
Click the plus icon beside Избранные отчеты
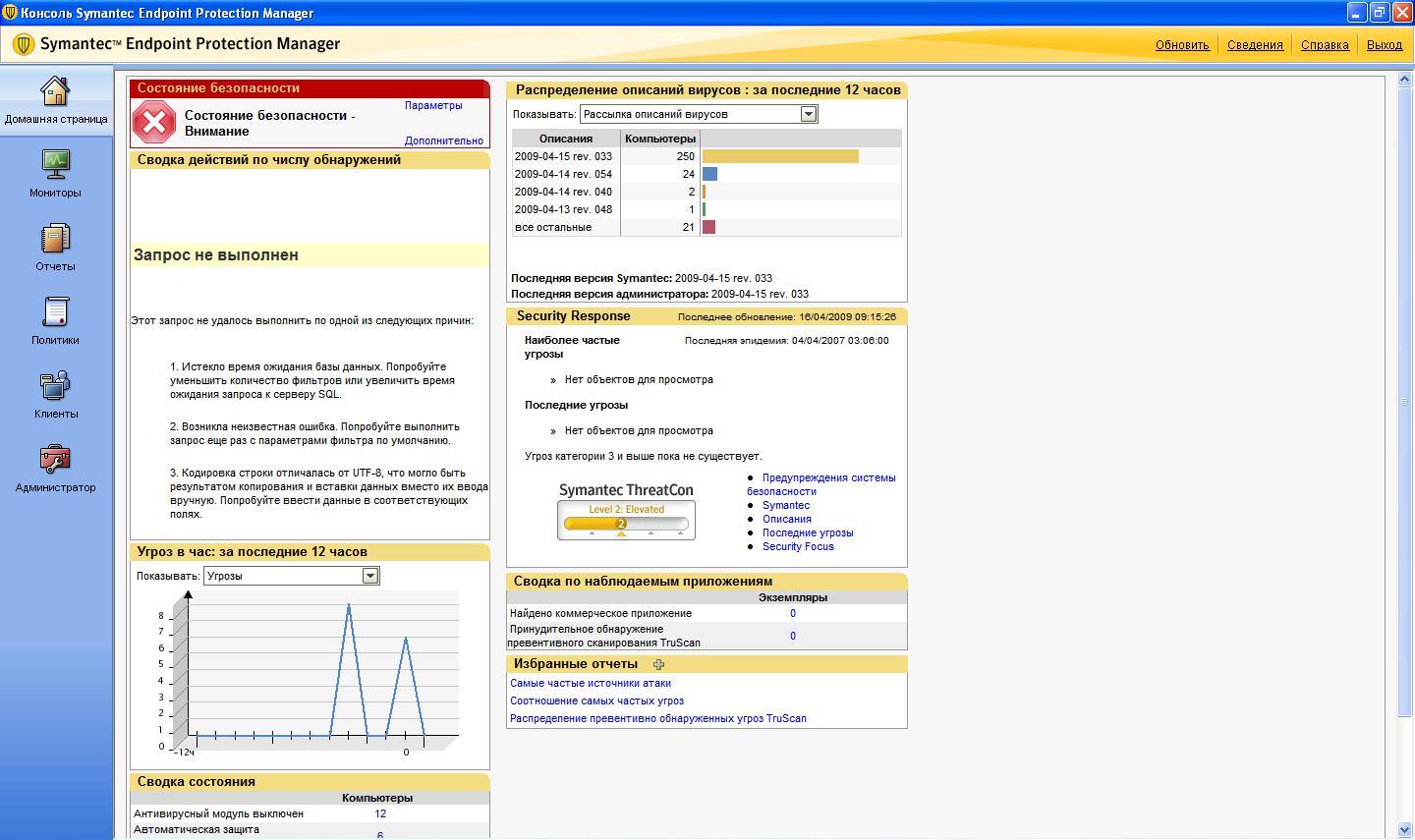[658, 664]
